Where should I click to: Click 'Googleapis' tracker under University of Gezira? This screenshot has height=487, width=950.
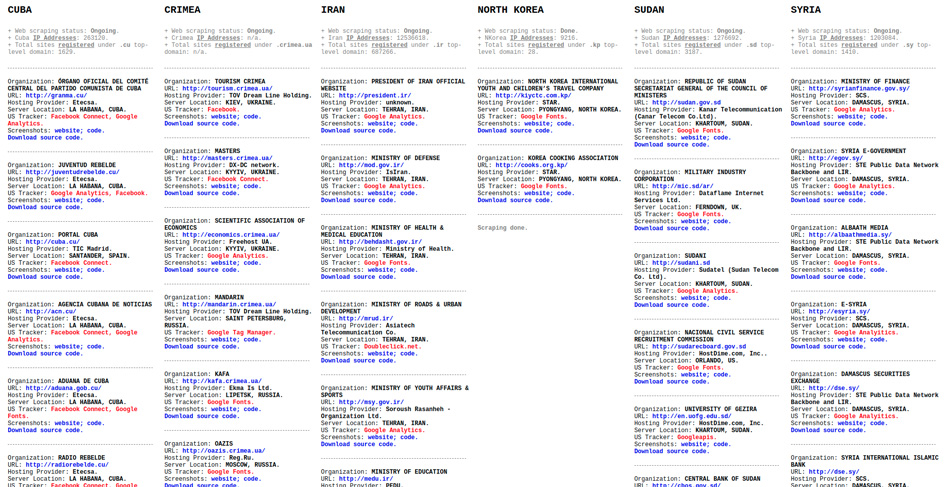point(697,437)
